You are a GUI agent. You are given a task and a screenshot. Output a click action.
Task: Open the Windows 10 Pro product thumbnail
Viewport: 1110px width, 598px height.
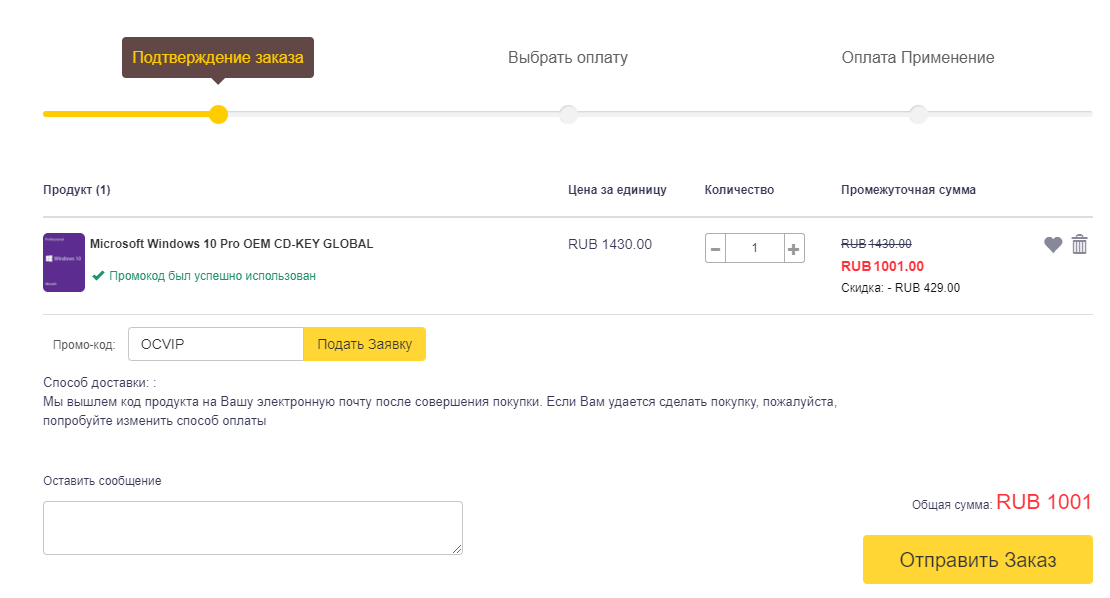click(64, 262)
